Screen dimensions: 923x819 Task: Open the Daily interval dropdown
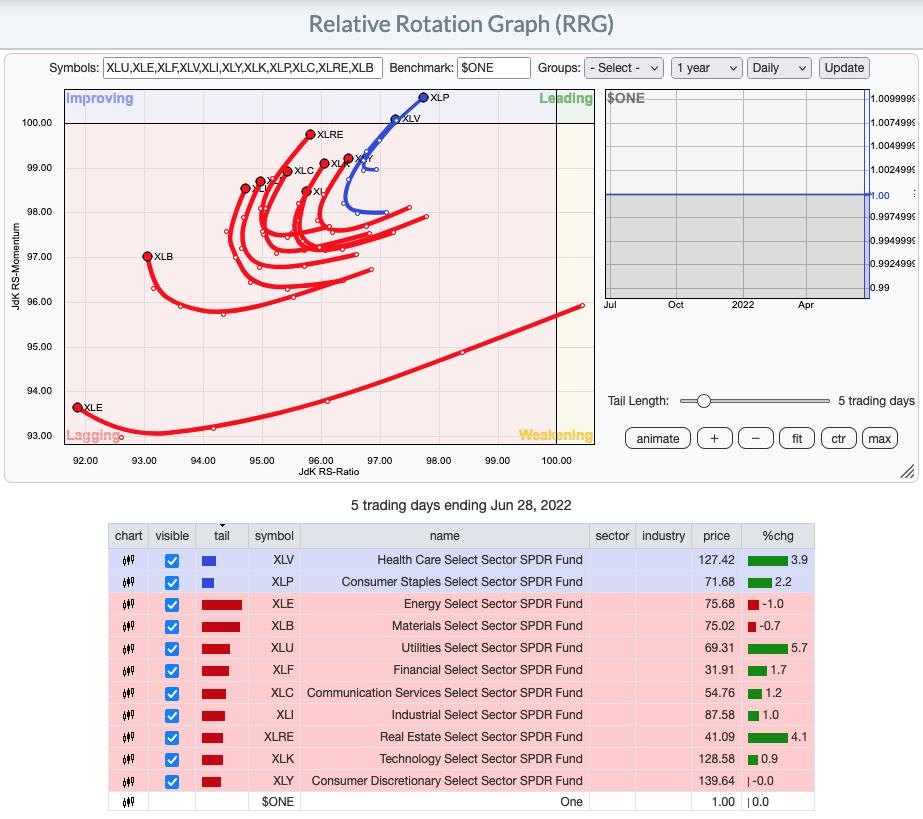point(779,68)
